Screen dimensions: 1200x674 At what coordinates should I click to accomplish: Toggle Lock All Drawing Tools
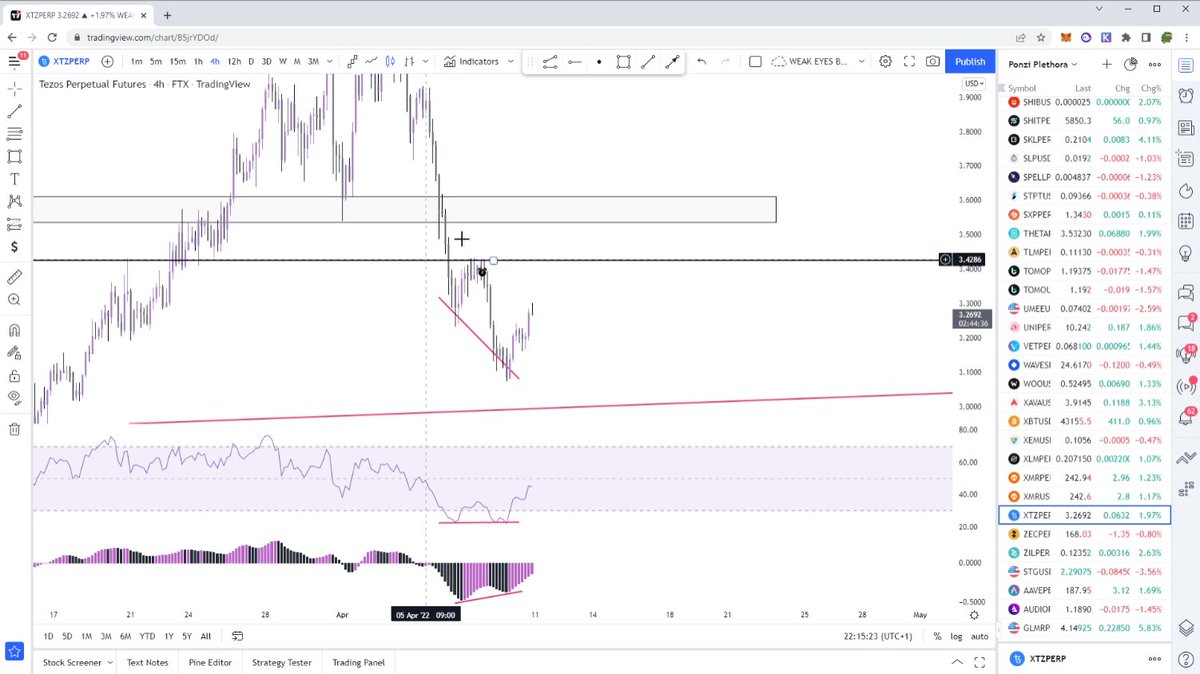[14, 376]
